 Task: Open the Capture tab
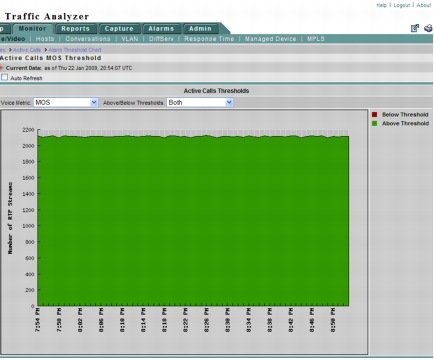point(119,29)
